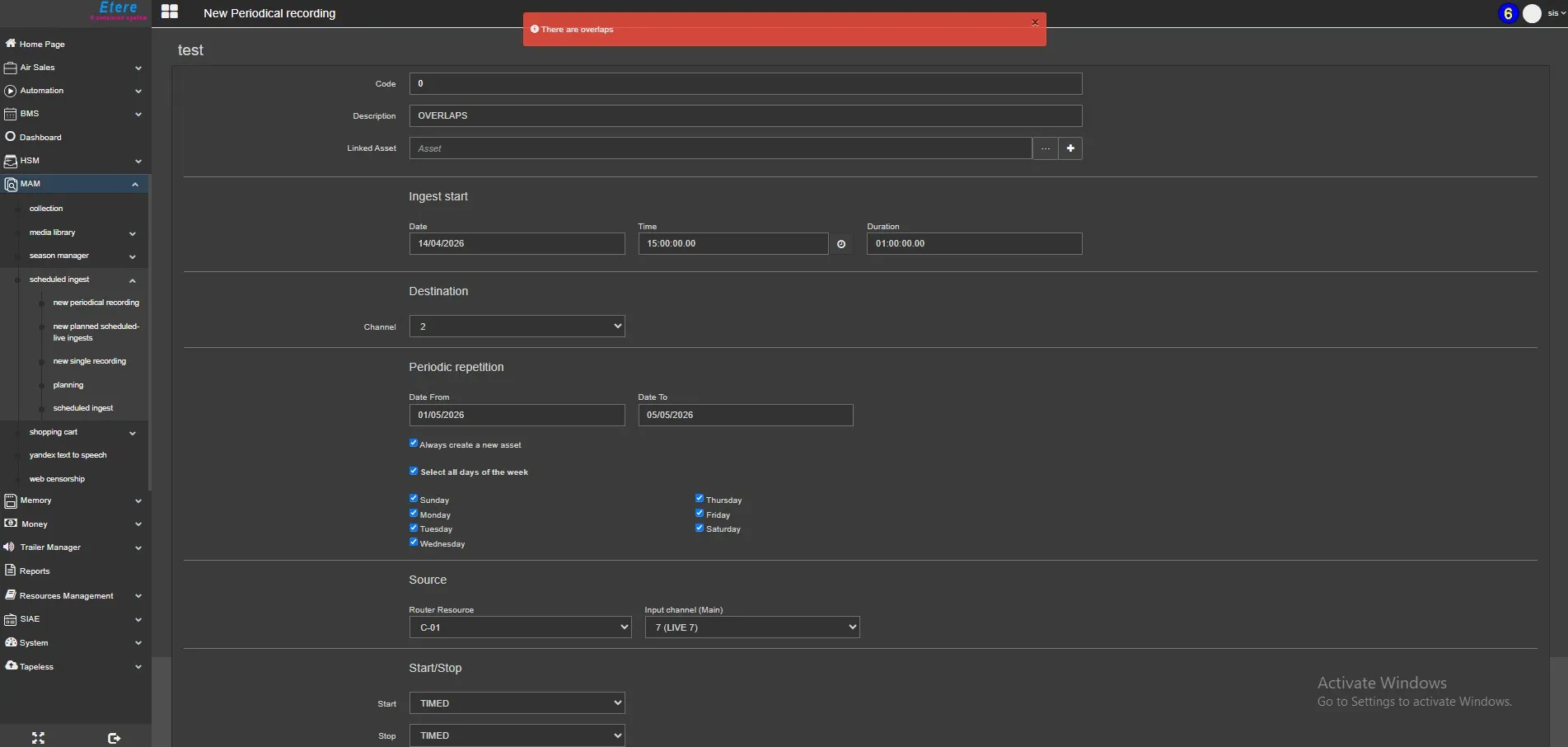Open the Router Resource dropdown
1568x747 pixels.
click(520, 627)
